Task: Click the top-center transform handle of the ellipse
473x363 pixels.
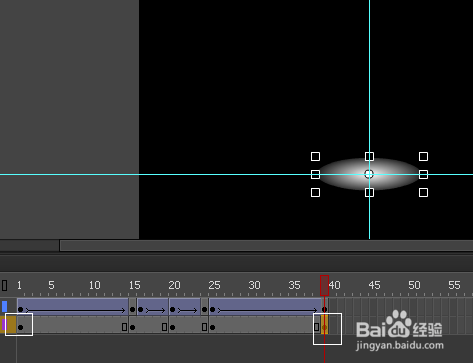Action: tap(369, 156)
